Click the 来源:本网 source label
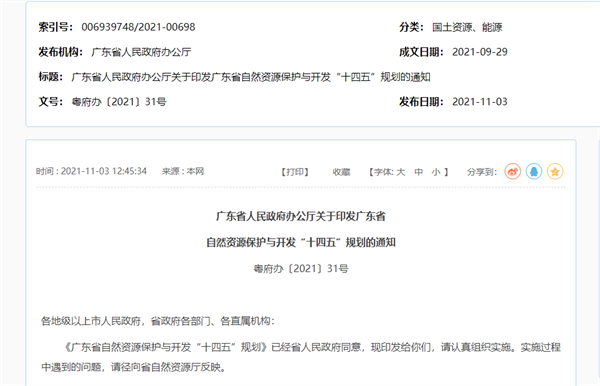Viewport: 600px width, 386px height. [x=183, y=171]
